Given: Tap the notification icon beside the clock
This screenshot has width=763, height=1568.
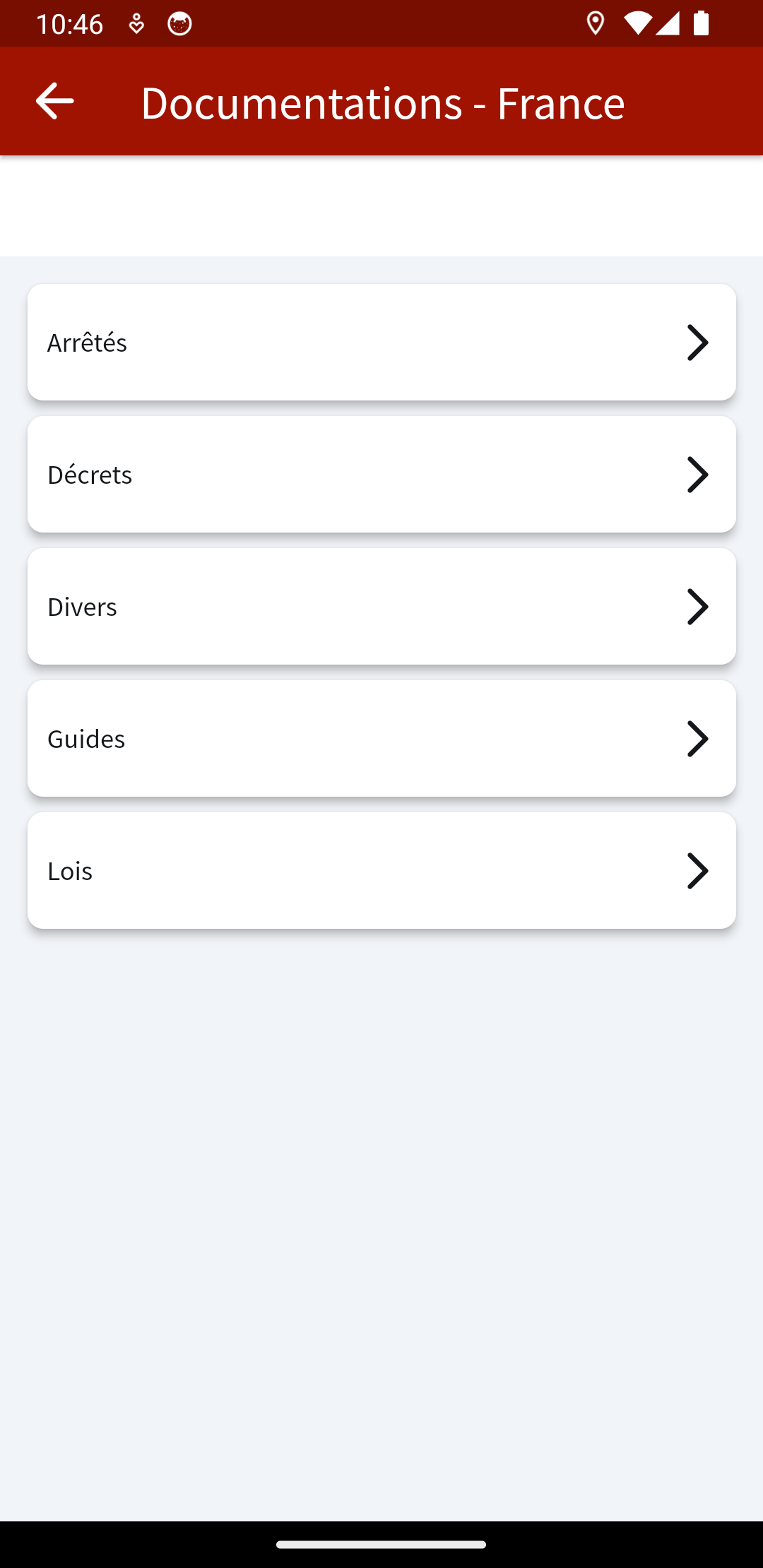Looking at the screenshot, I should (x=136, y=24).
